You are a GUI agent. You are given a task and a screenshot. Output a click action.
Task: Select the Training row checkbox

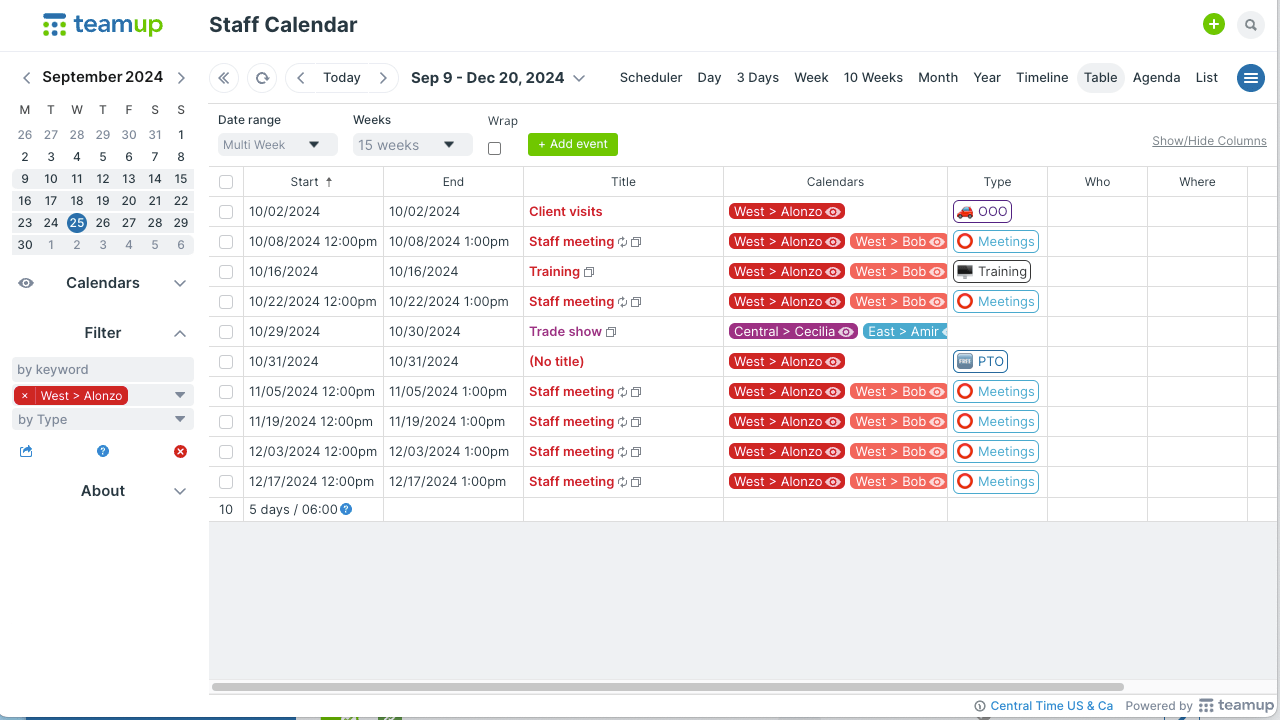click(226, 272)
